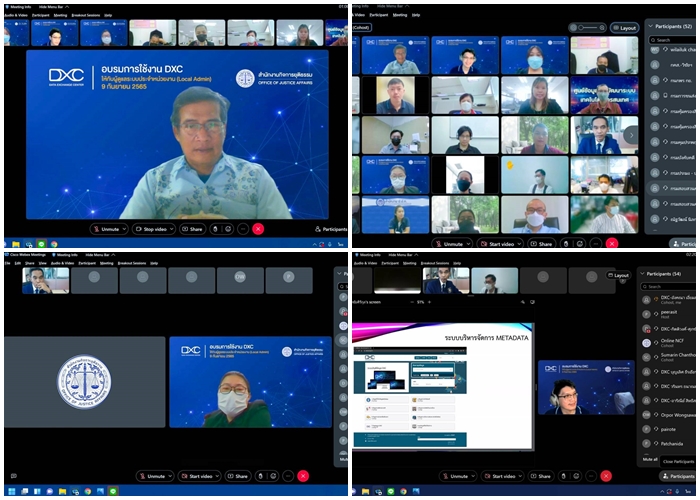Open Meeting menu in METADATA slide window
Viewport: 700px width, 500px height.
click(409, 263)
